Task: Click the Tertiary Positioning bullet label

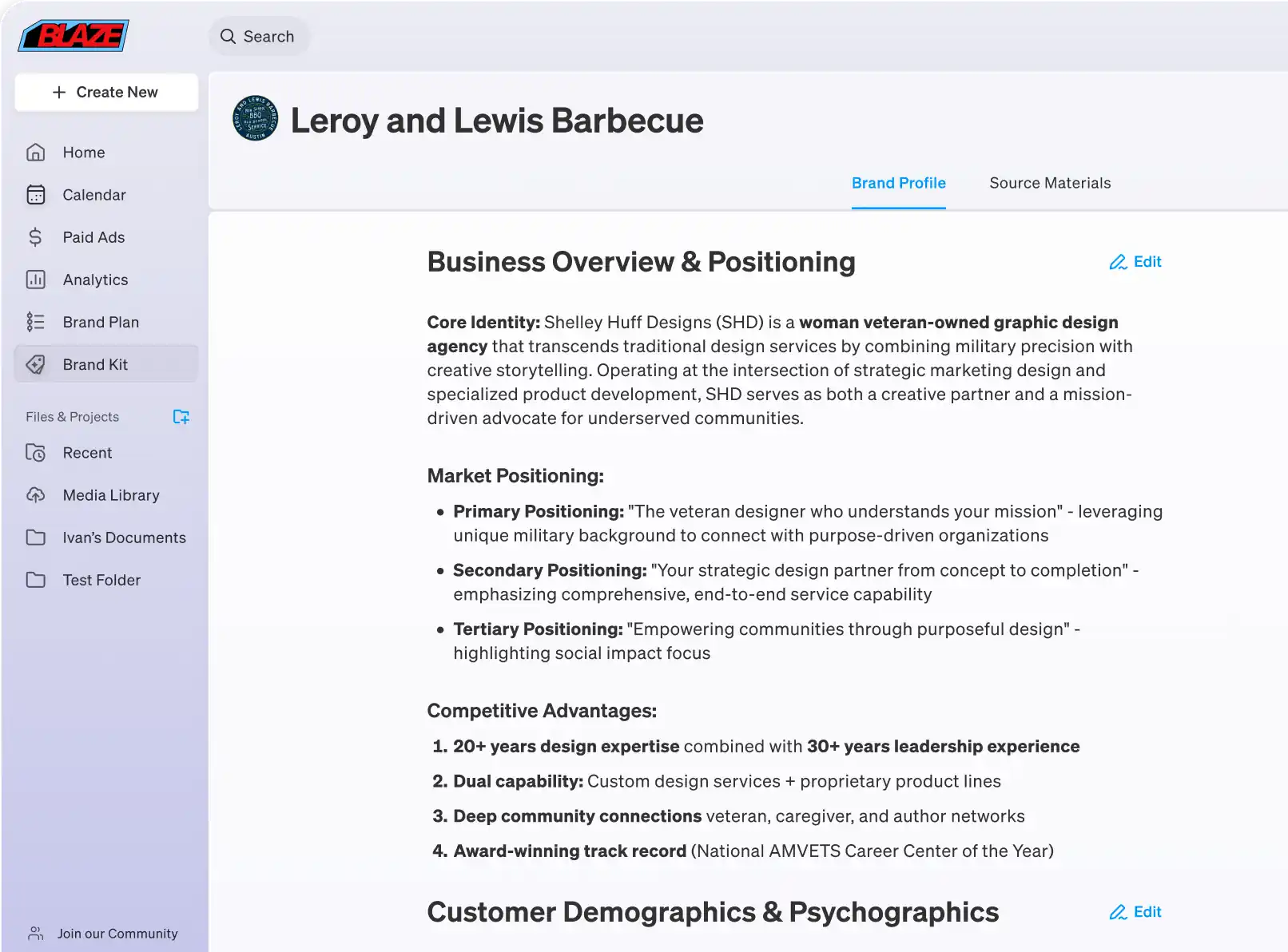Action: click(538, 629)
